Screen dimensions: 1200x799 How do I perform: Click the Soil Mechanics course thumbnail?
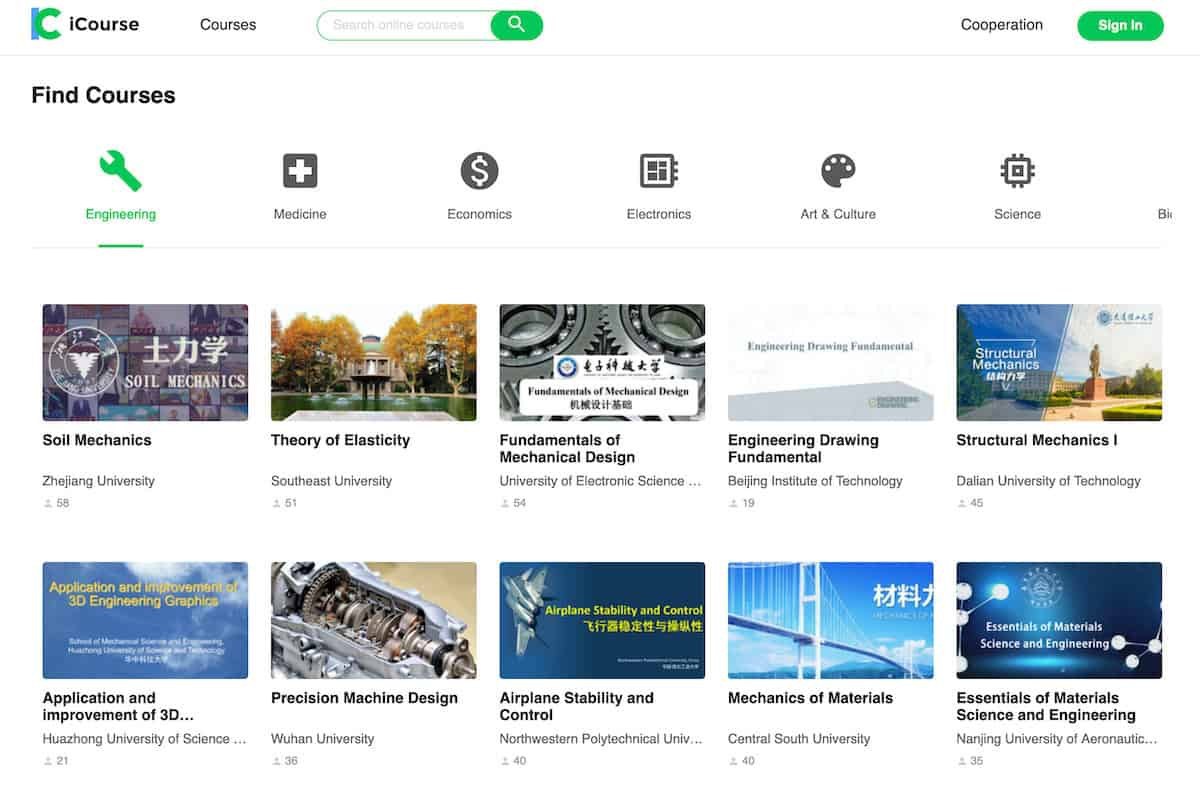point(145,362)
